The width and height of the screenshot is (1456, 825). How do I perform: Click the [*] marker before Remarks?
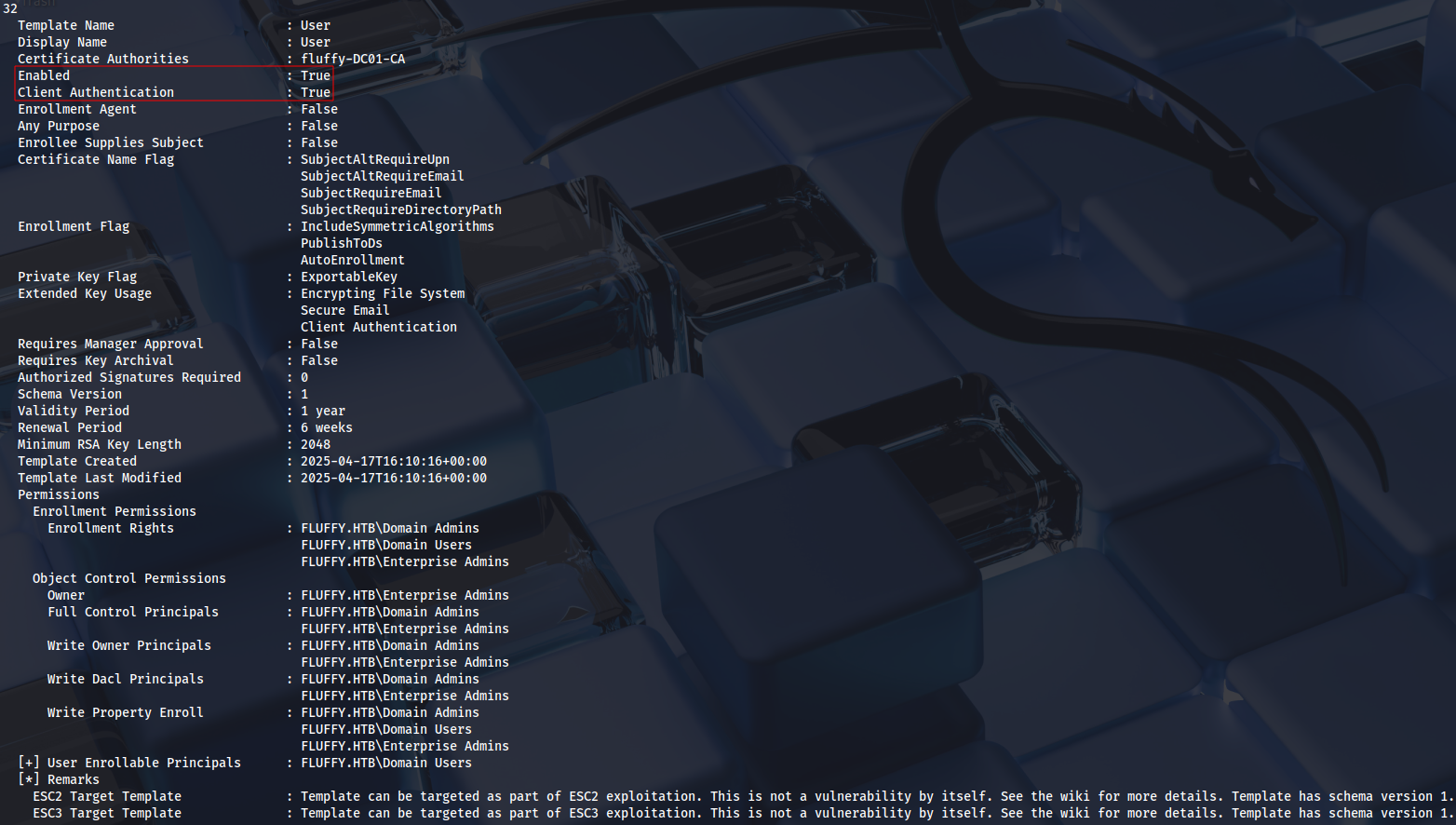point(29,779)
